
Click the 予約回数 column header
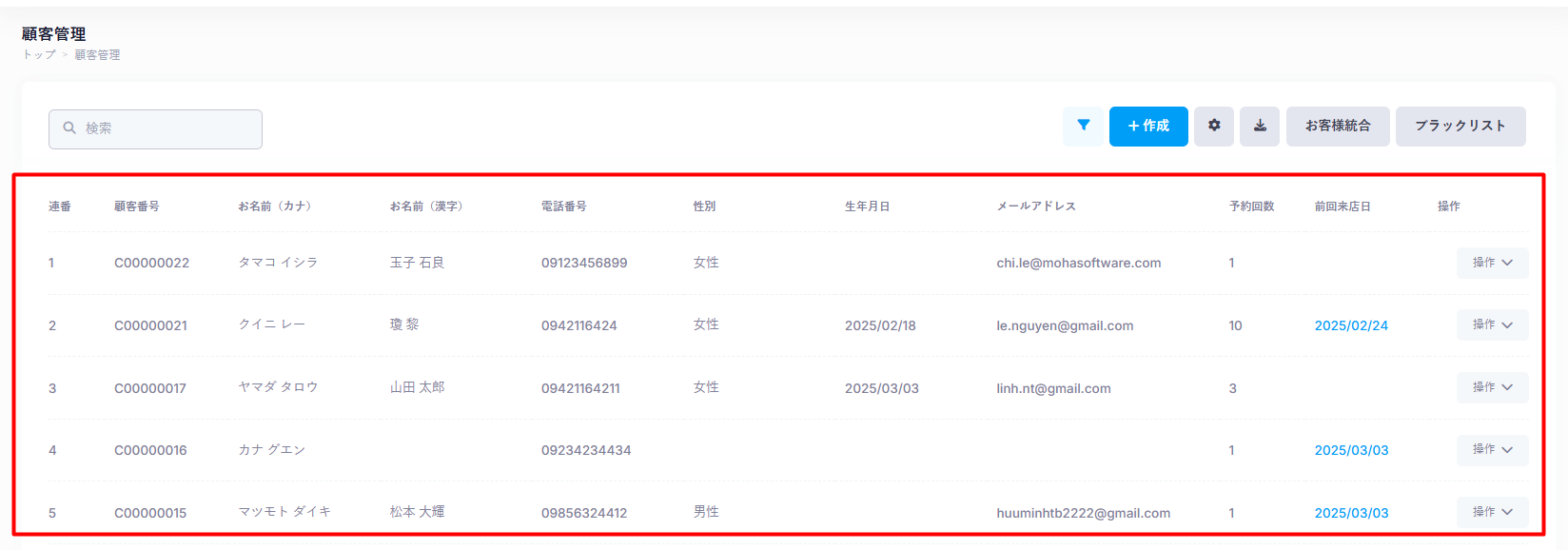[x=1251, y=206]
